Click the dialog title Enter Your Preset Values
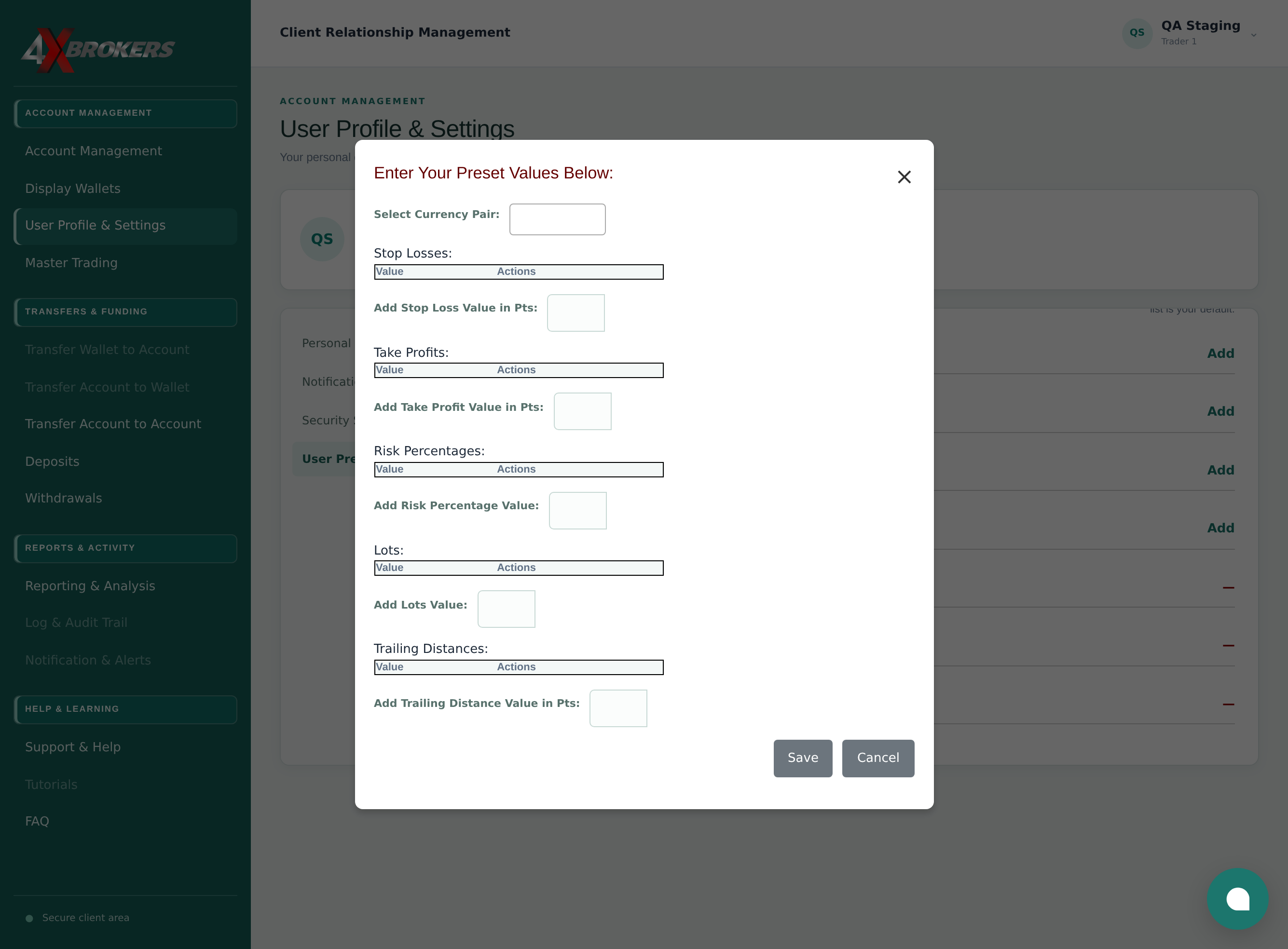The image size is (1288, 949). (x=493, y=174)
